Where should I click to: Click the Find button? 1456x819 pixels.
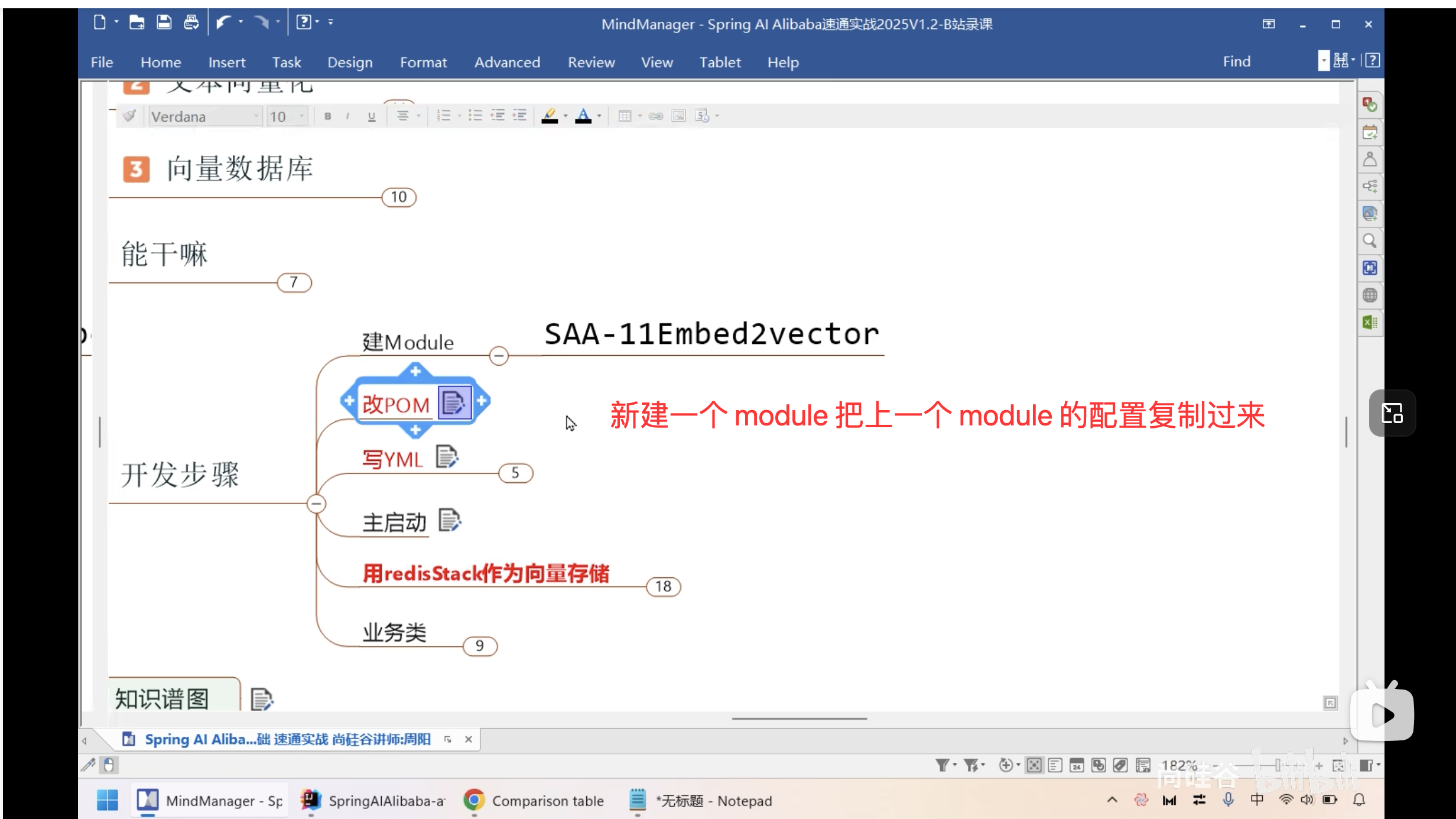(1236, 61)
